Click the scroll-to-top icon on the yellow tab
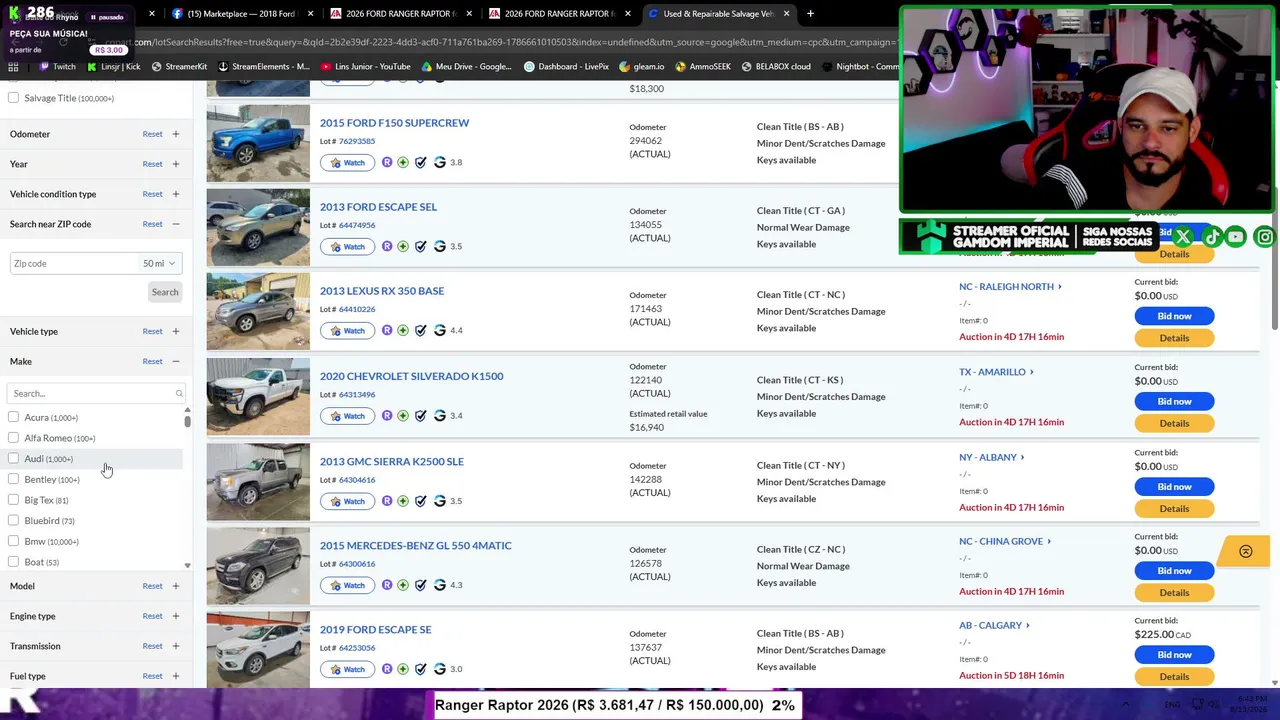Image resolution: width=1280 pixels, height=720 pixels. click(x=1246, y=551)
